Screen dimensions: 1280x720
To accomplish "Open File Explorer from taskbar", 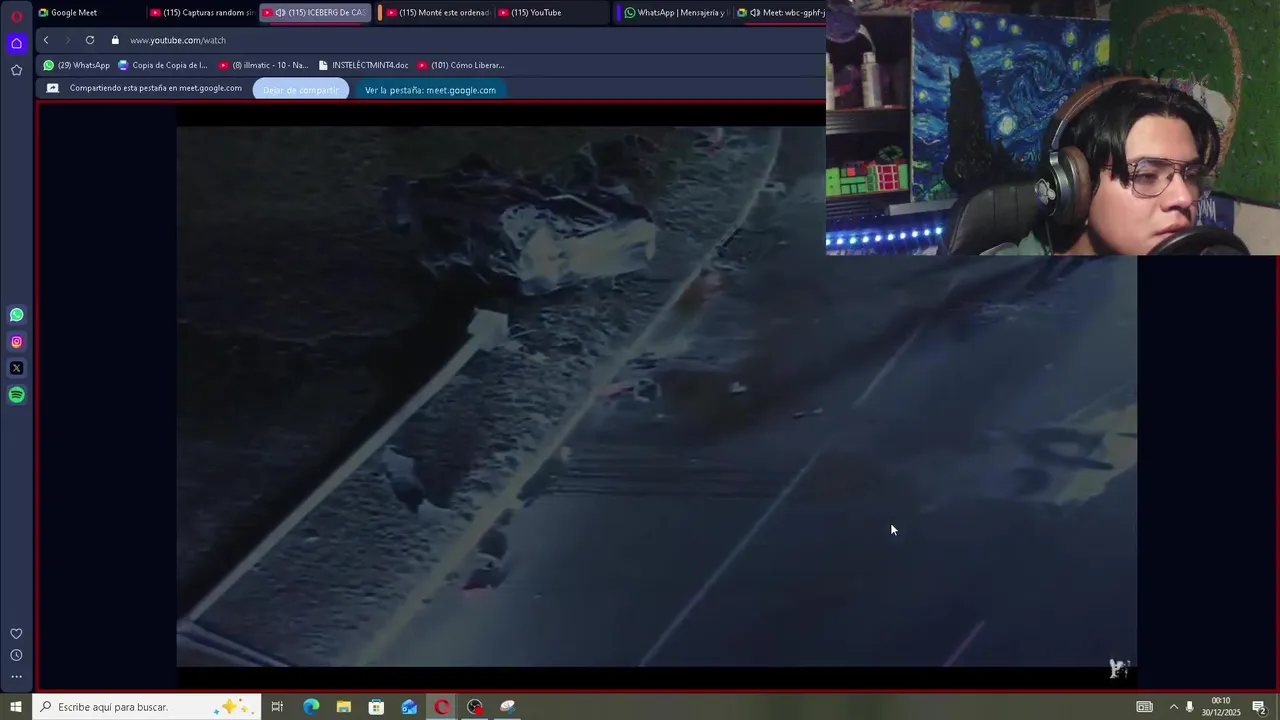I will point(344,707).
